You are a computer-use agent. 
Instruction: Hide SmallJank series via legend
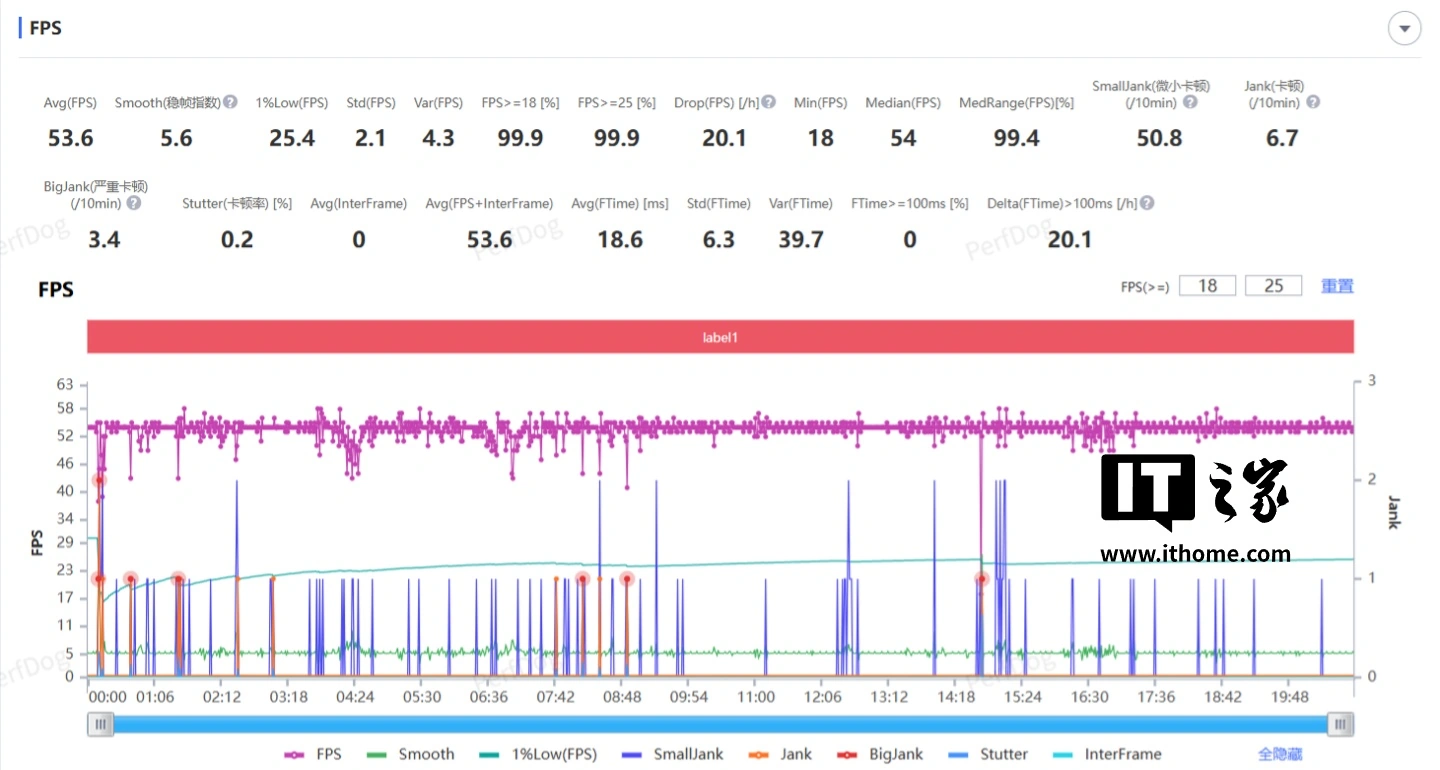[672, 754]
